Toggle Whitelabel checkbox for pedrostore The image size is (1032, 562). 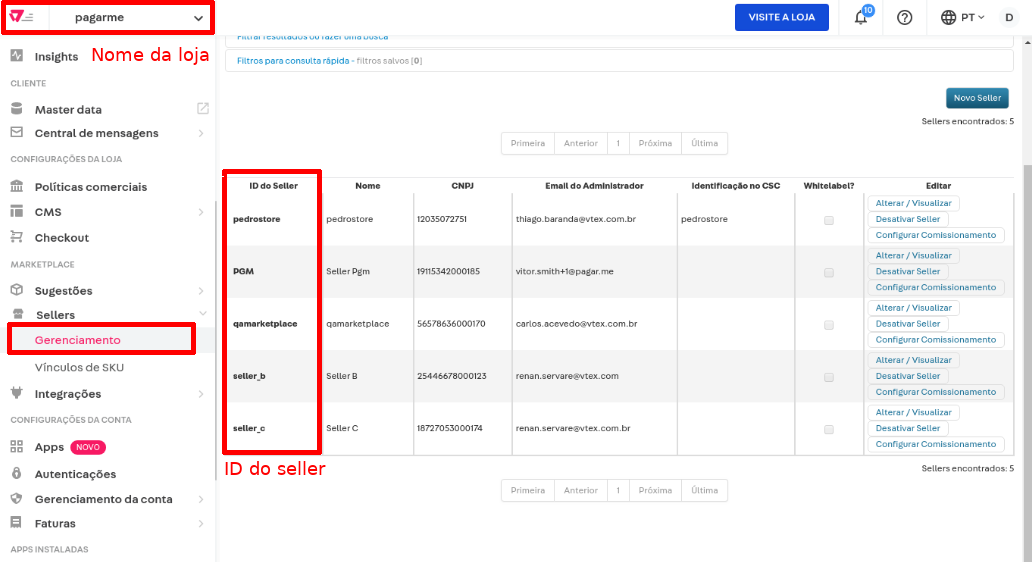pyautogui.click(x=828, y=220)
